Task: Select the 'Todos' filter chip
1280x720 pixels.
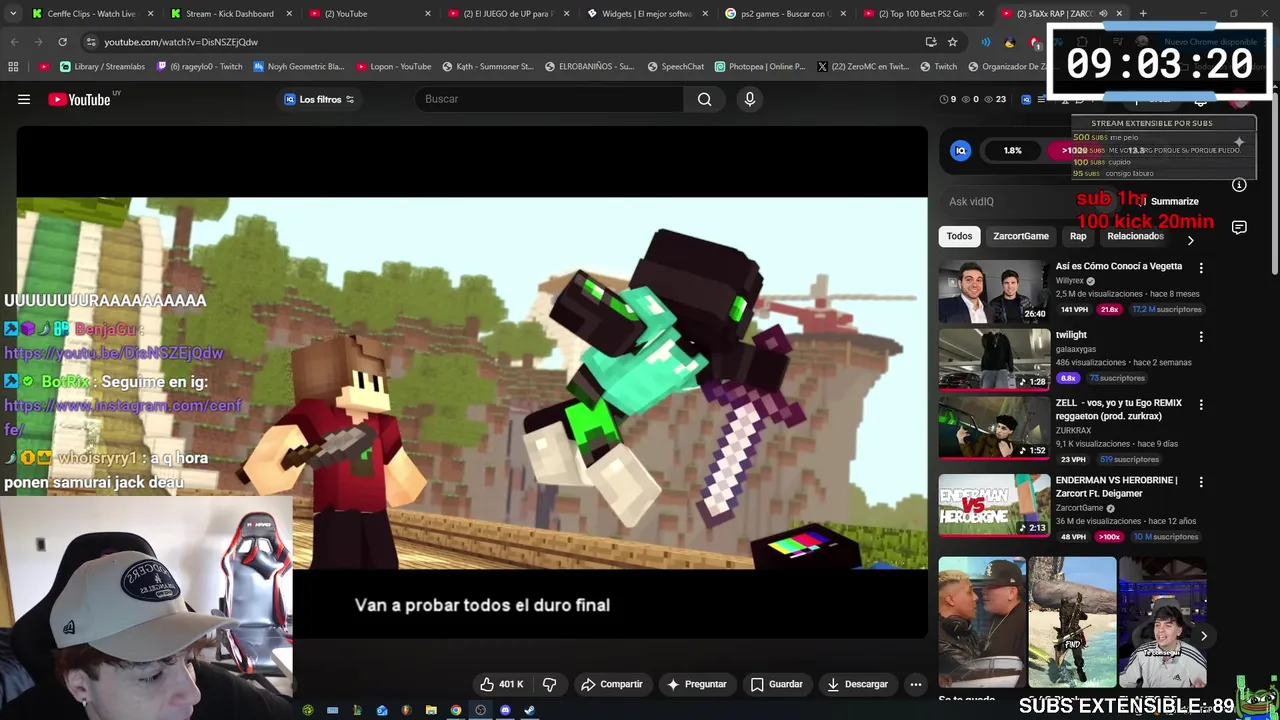Action: pos(959,236)
